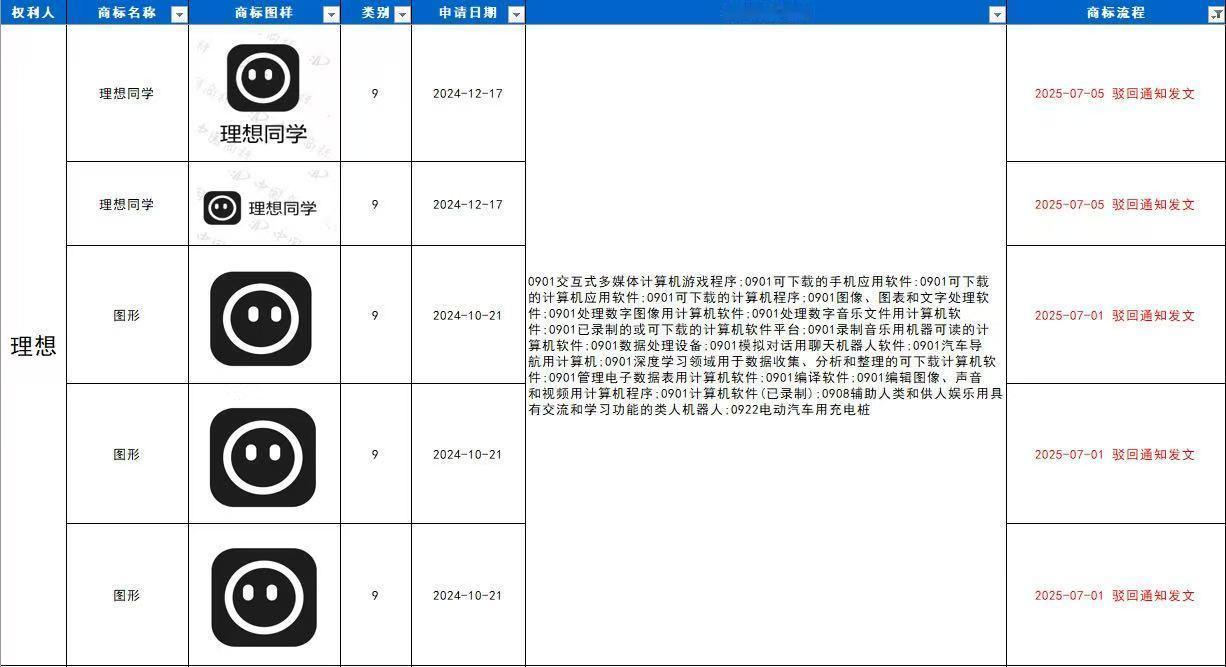Select class 9 cell in the stacked-logo row
The height and width of the screenshot is (667, 1226).
pyautogui.click(x=375, y=94)
